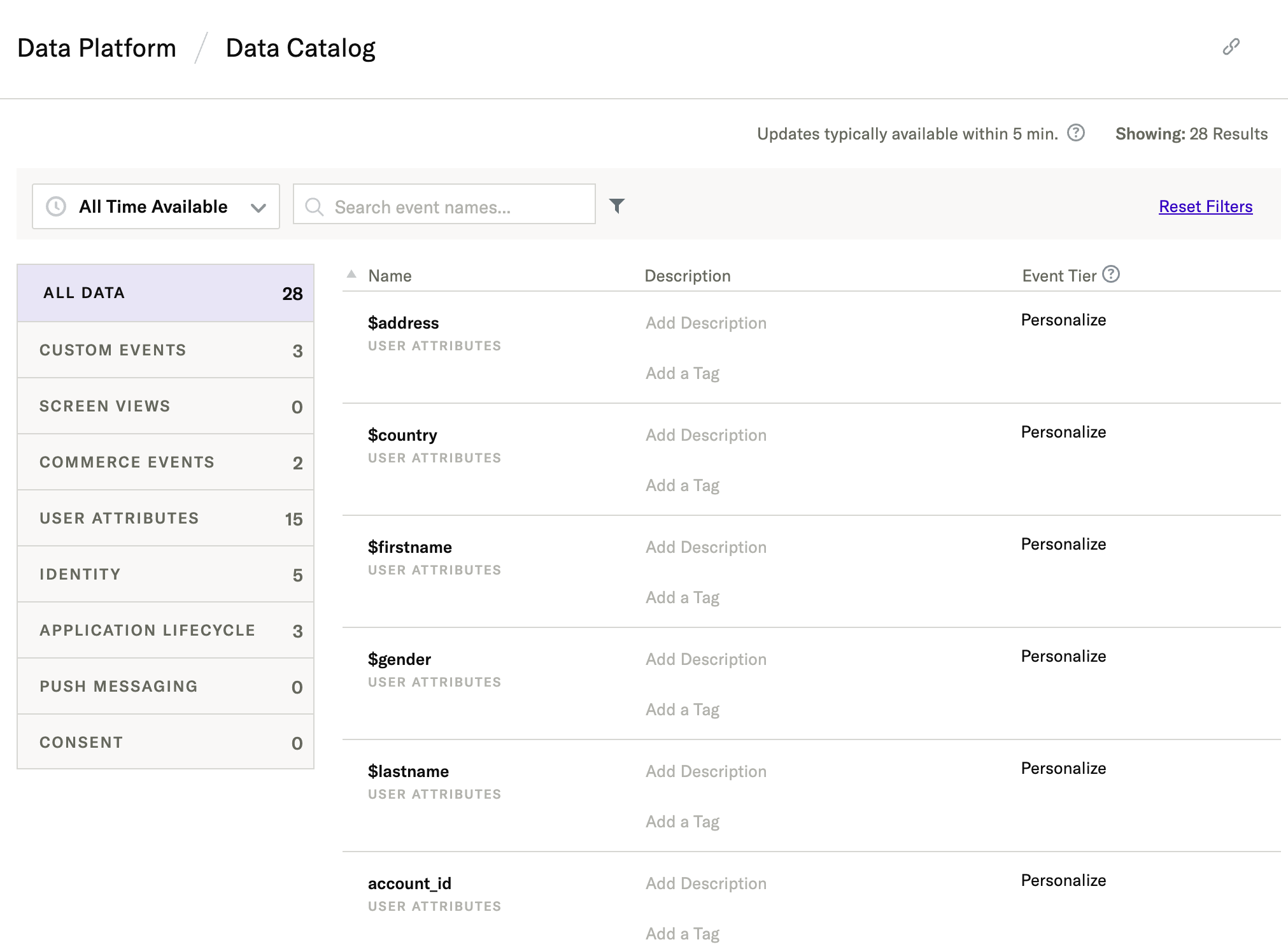Open the $country attribute
The height and width of the screenshot is (949, 1288).
click(x=402, y=435)
